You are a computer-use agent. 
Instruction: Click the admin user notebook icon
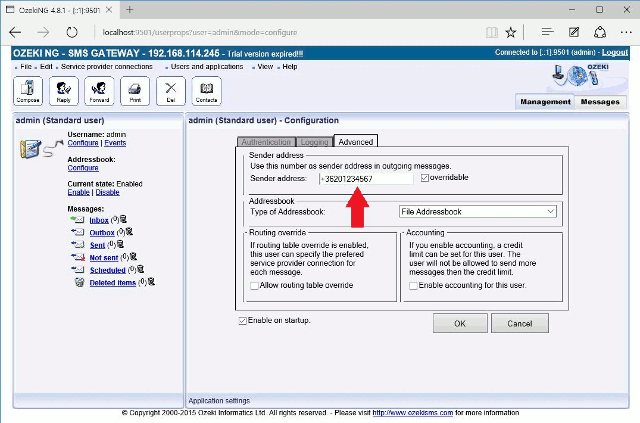coord(31,149)
